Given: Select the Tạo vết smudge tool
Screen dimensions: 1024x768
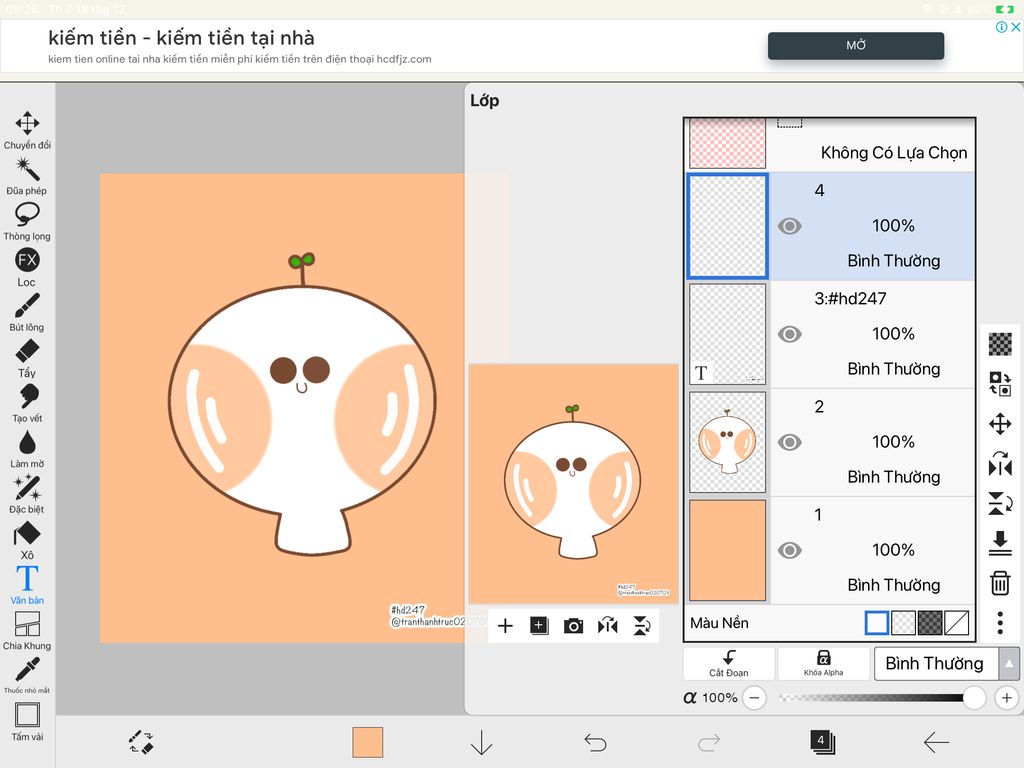Looking at the screenshot, I should [x=27, y=404].
